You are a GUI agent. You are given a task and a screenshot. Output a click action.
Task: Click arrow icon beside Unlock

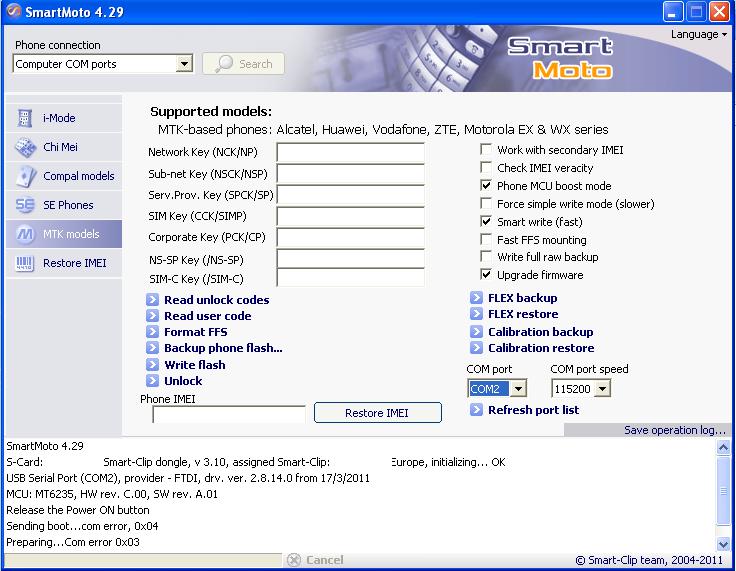[152, 380]
